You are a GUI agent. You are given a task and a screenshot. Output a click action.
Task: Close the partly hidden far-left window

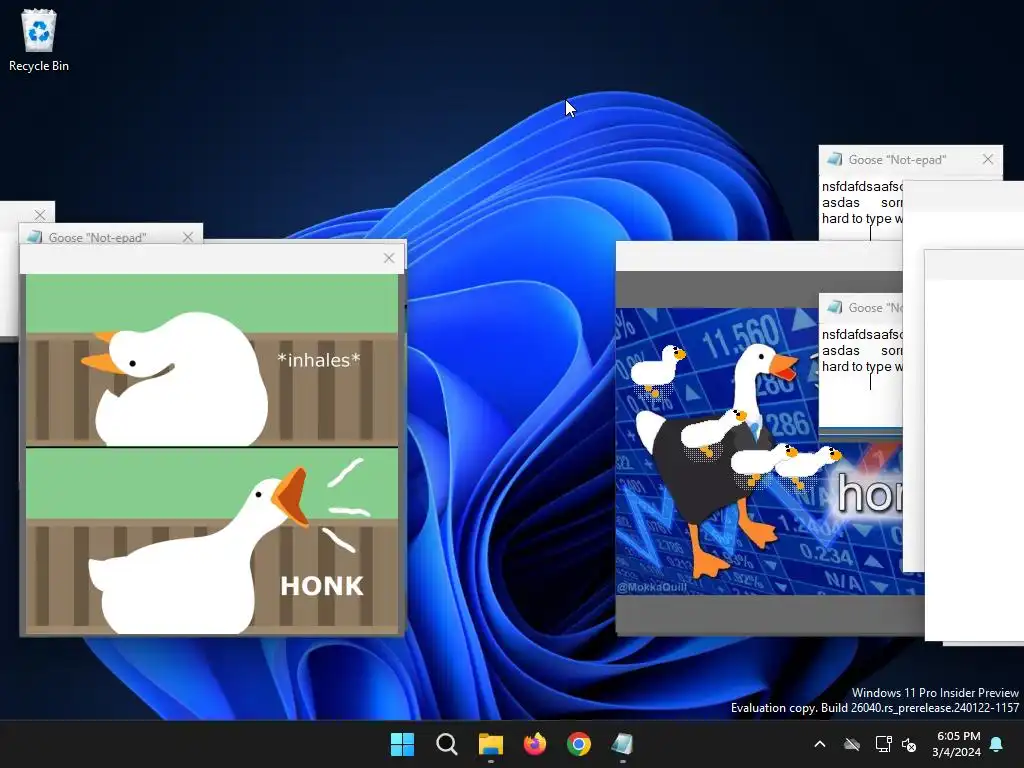[x=40, y=215]
